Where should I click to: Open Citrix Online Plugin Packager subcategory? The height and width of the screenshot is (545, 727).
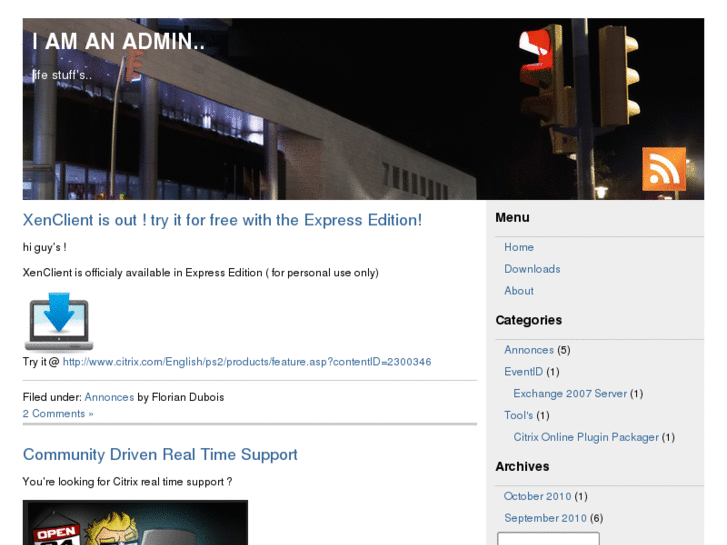[586, 437]
